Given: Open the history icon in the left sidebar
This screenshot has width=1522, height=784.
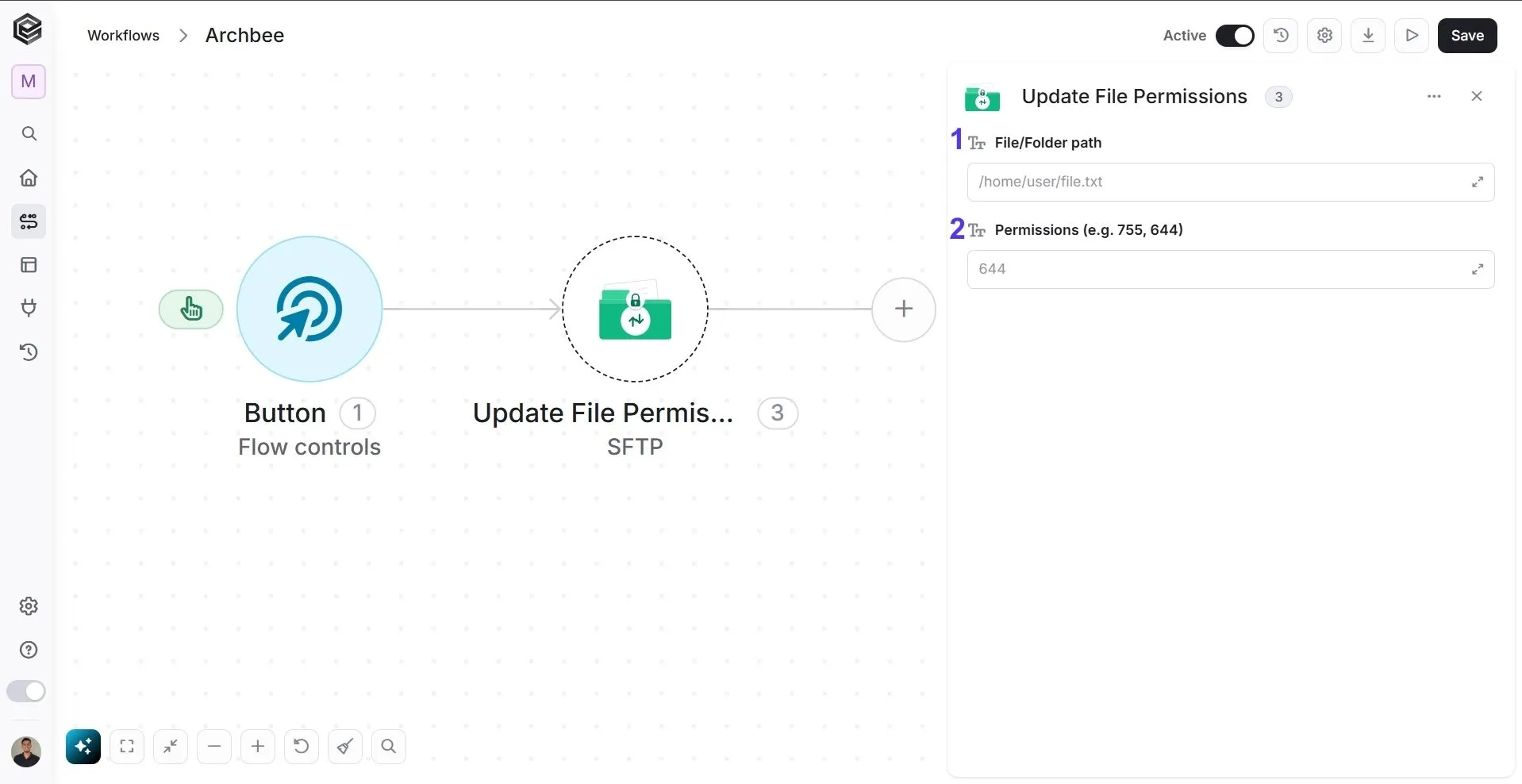Looking at the screenshot, I should tap(29, 352).
